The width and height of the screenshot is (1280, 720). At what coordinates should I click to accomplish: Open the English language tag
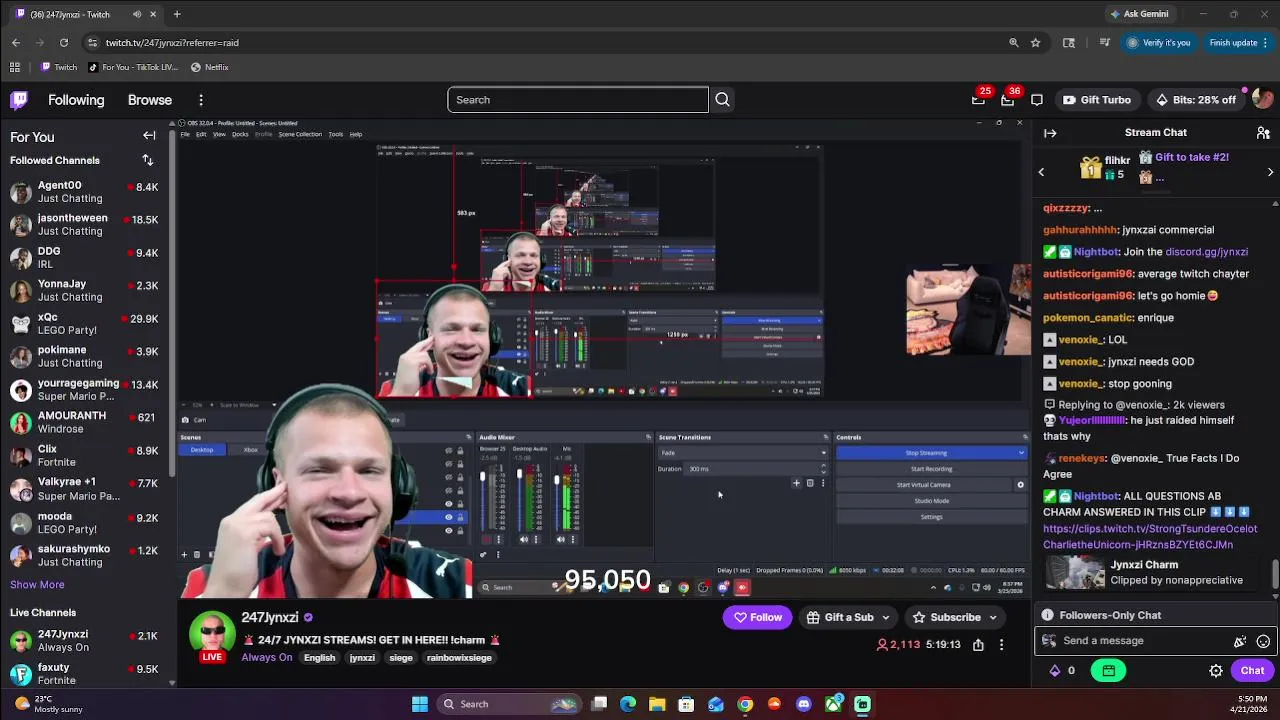point(319,658)
